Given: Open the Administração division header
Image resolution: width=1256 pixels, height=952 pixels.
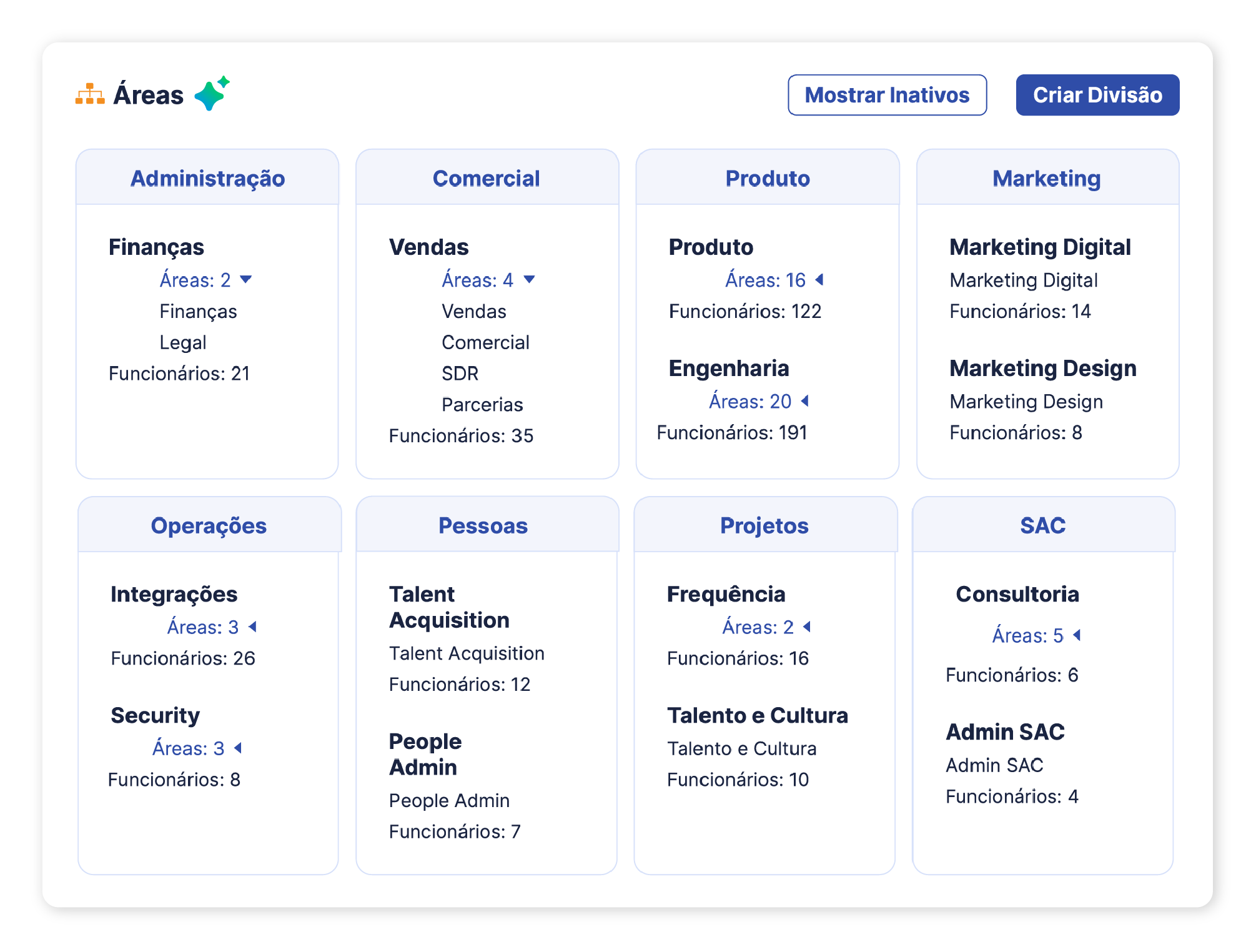Looking at the screenshot, I should click(x=207, y=178).
